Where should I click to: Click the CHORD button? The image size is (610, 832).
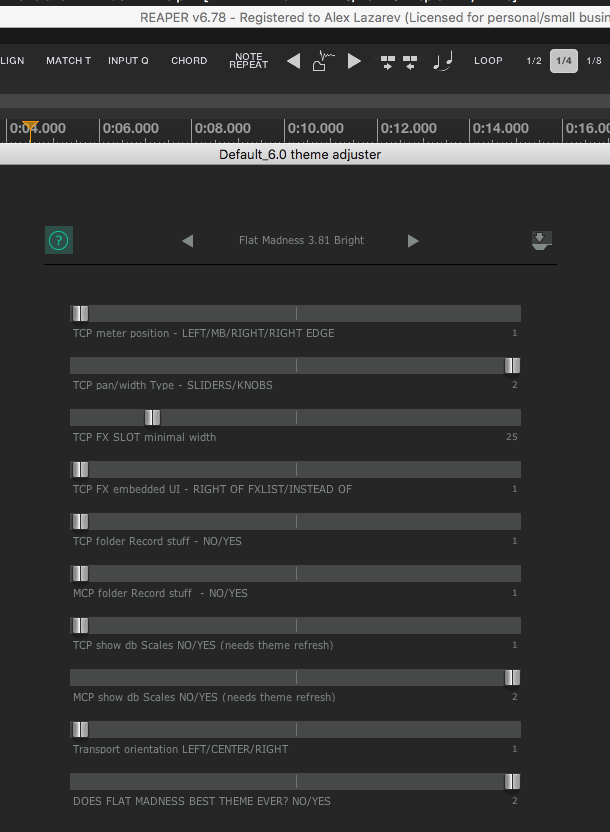pyautogui.click(x=189, y=61)
